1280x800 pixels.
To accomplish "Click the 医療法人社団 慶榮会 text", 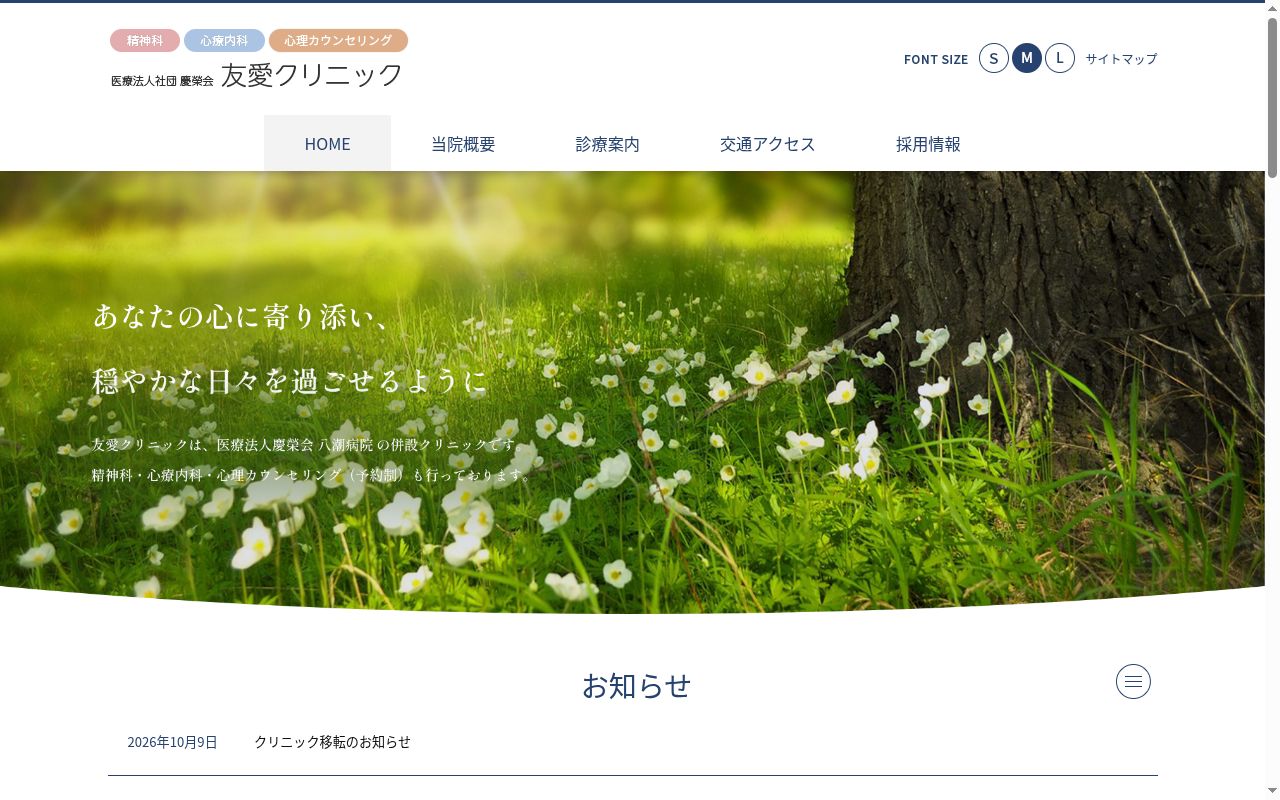I will pos(162,80).
